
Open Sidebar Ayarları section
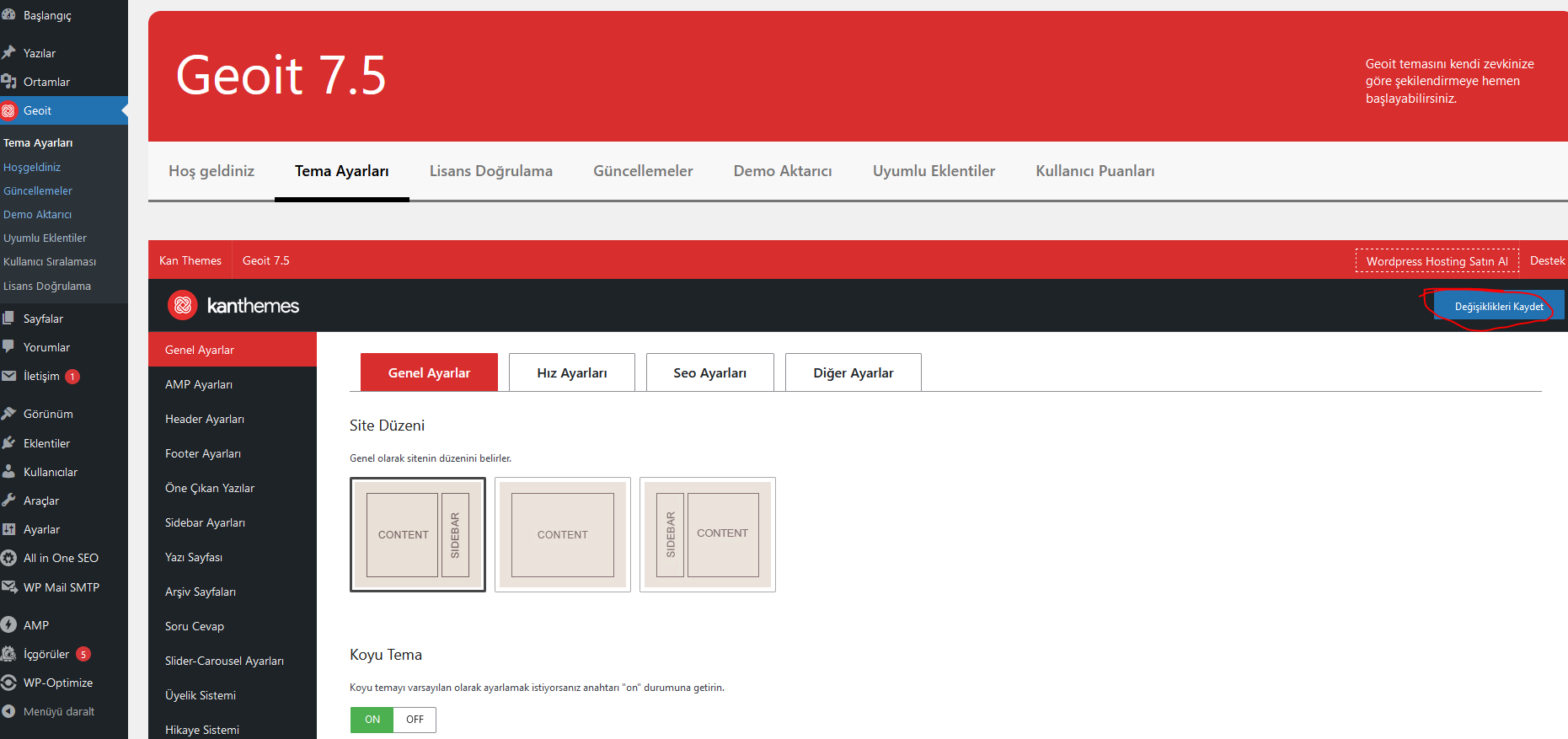233,522
